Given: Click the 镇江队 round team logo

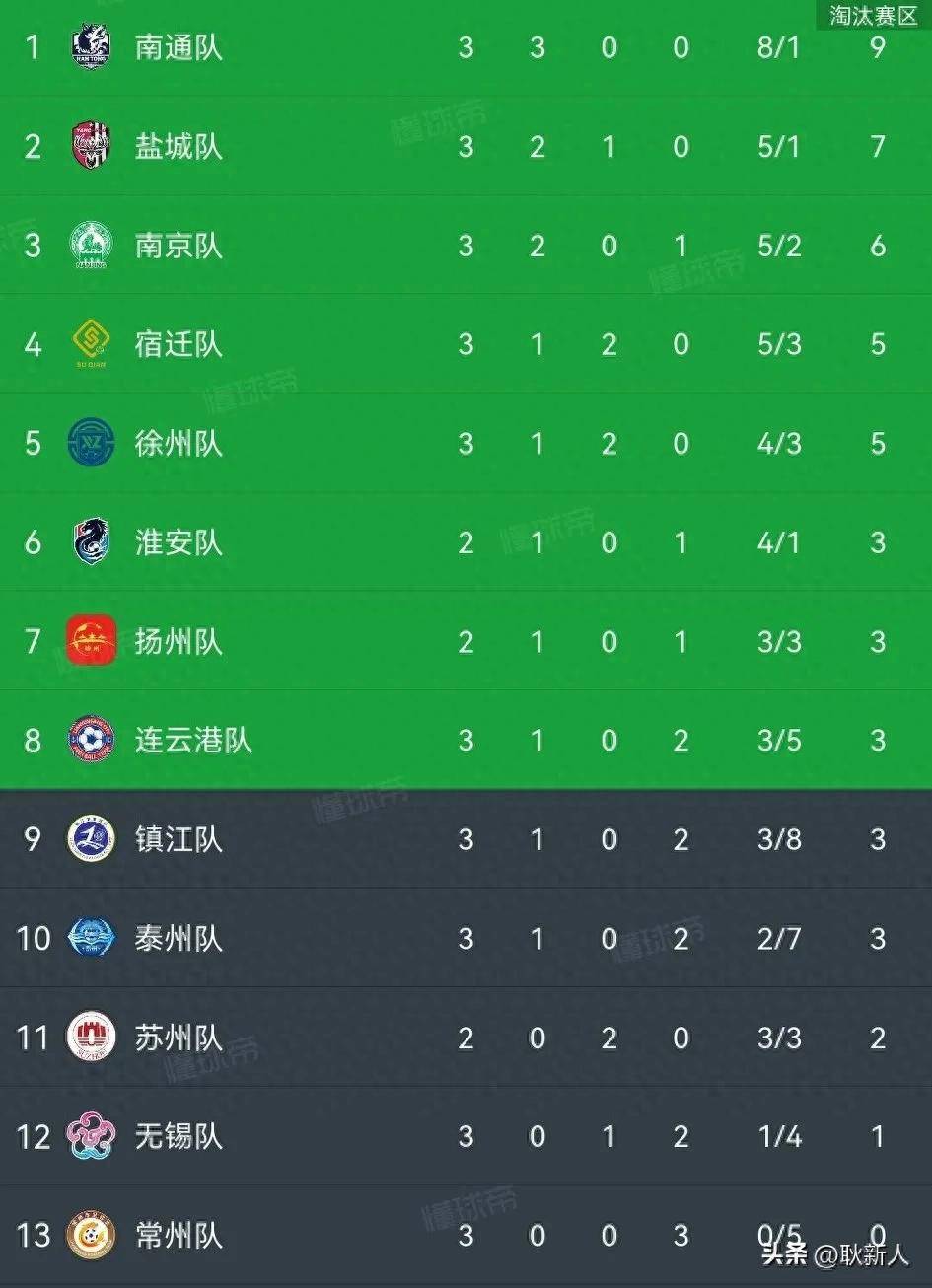Looking at the screenshot, I should 92,839.
